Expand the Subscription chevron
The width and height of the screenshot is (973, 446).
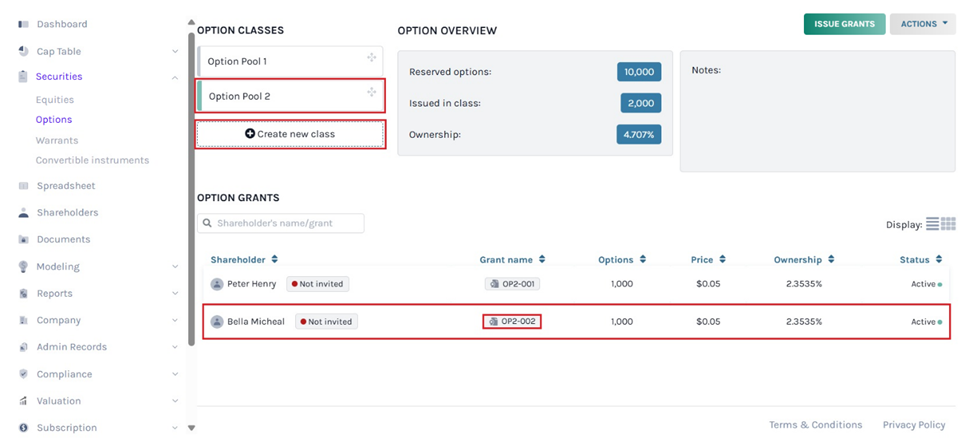coord(175,428)
